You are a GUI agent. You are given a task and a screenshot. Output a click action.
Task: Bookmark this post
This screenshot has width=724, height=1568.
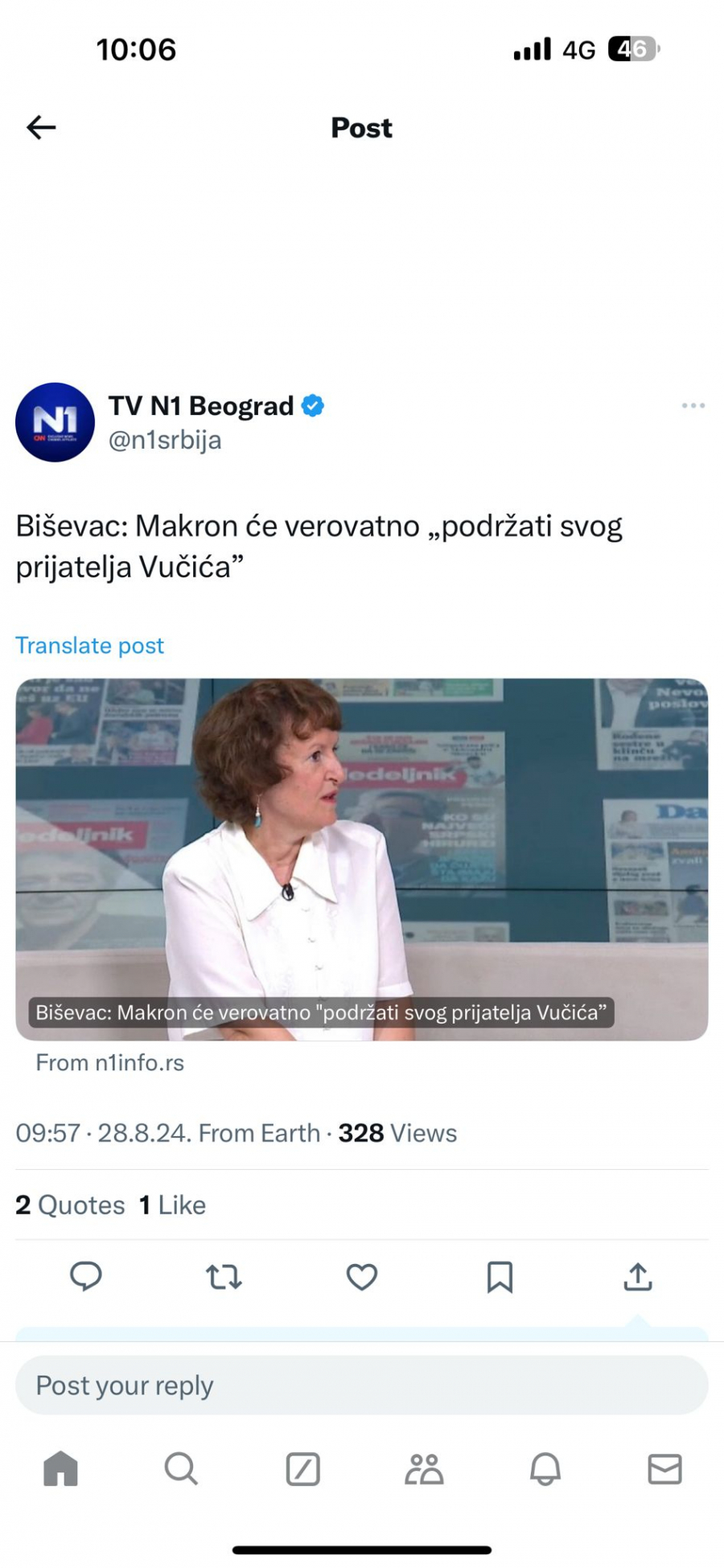(x=500, y=1277)
